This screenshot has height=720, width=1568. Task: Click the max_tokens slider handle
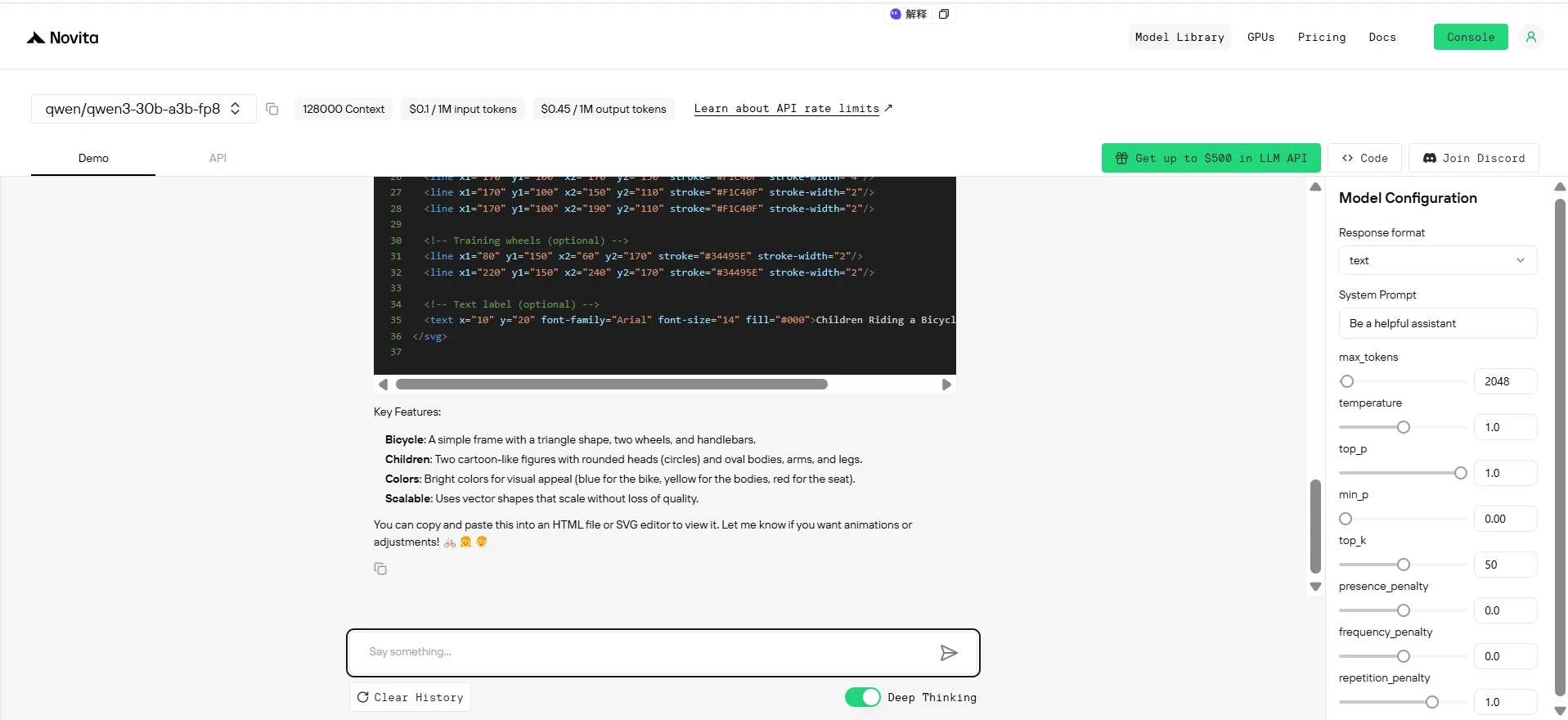(1346, 381)
